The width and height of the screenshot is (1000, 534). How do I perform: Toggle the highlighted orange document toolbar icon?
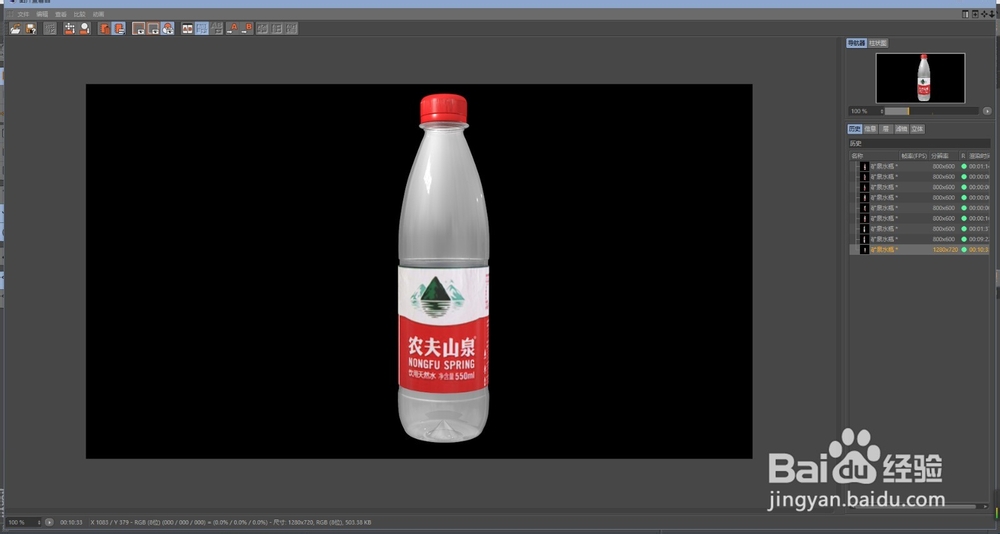119,28
